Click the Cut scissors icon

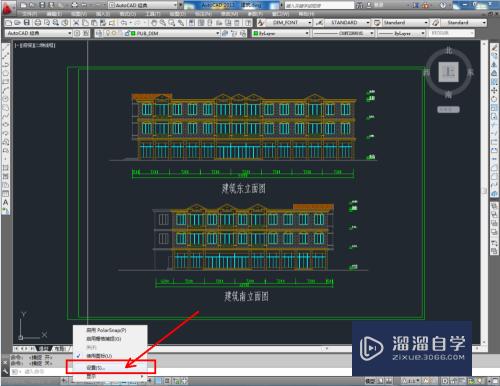(76, 23)
